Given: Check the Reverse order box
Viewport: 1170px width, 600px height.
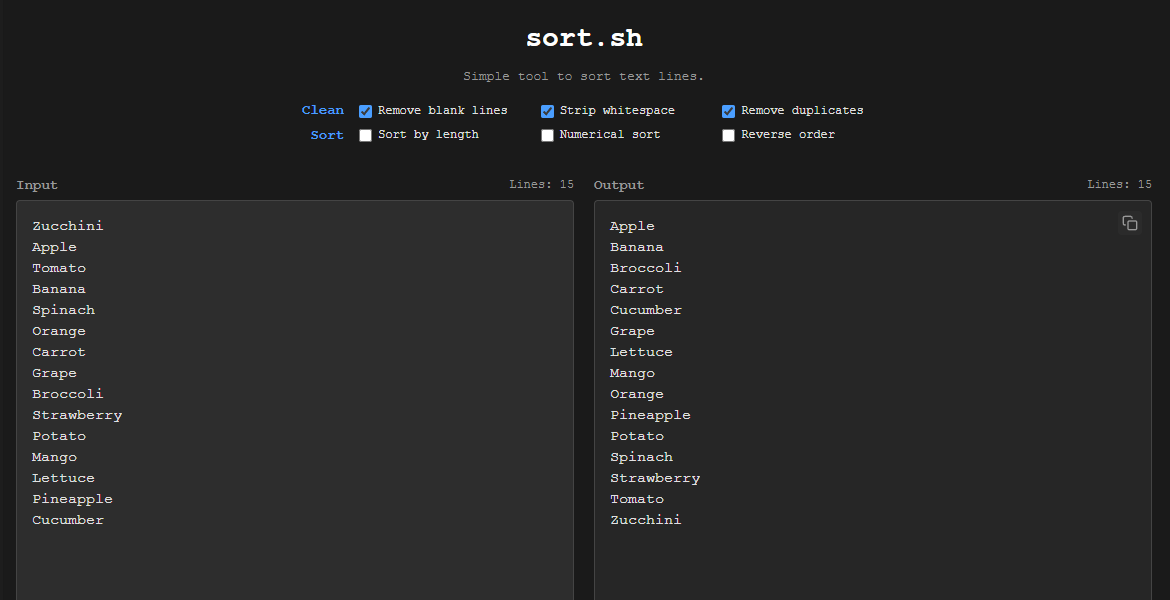Looking at the screenshot, I should pyautogui.click(x=728, y=135).
